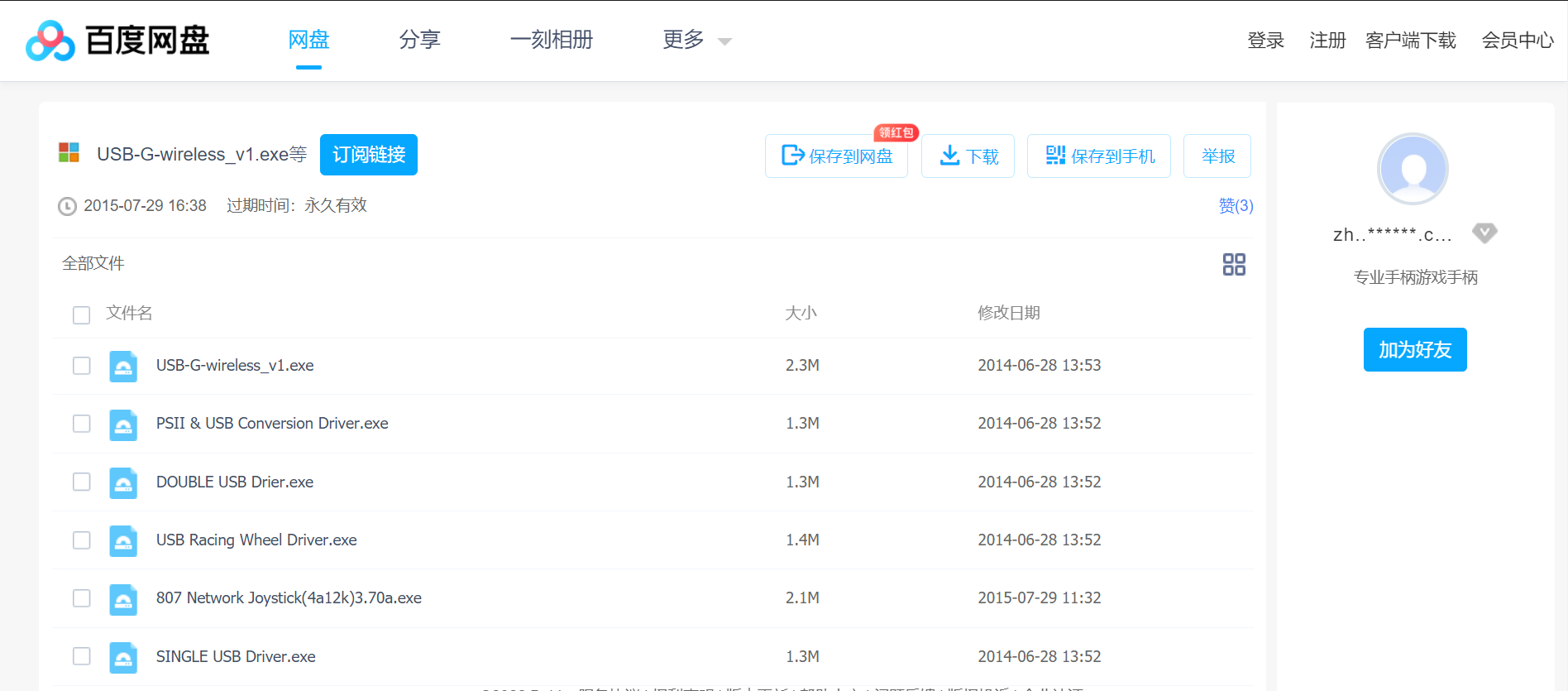Click the 下载 button
This screenshot has height=691, width=1568.
click(968, 156)
